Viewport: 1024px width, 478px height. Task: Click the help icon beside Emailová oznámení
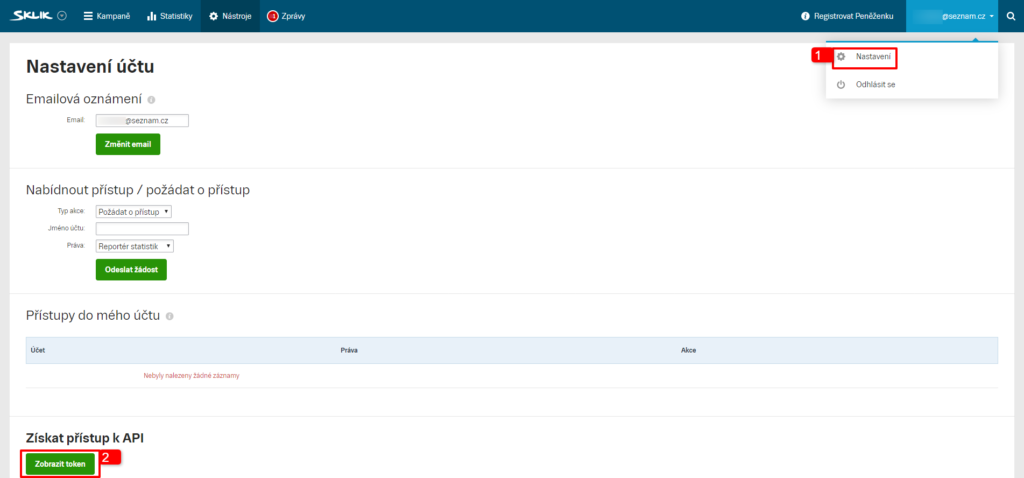pyautogui.click(x=151, y=100)
